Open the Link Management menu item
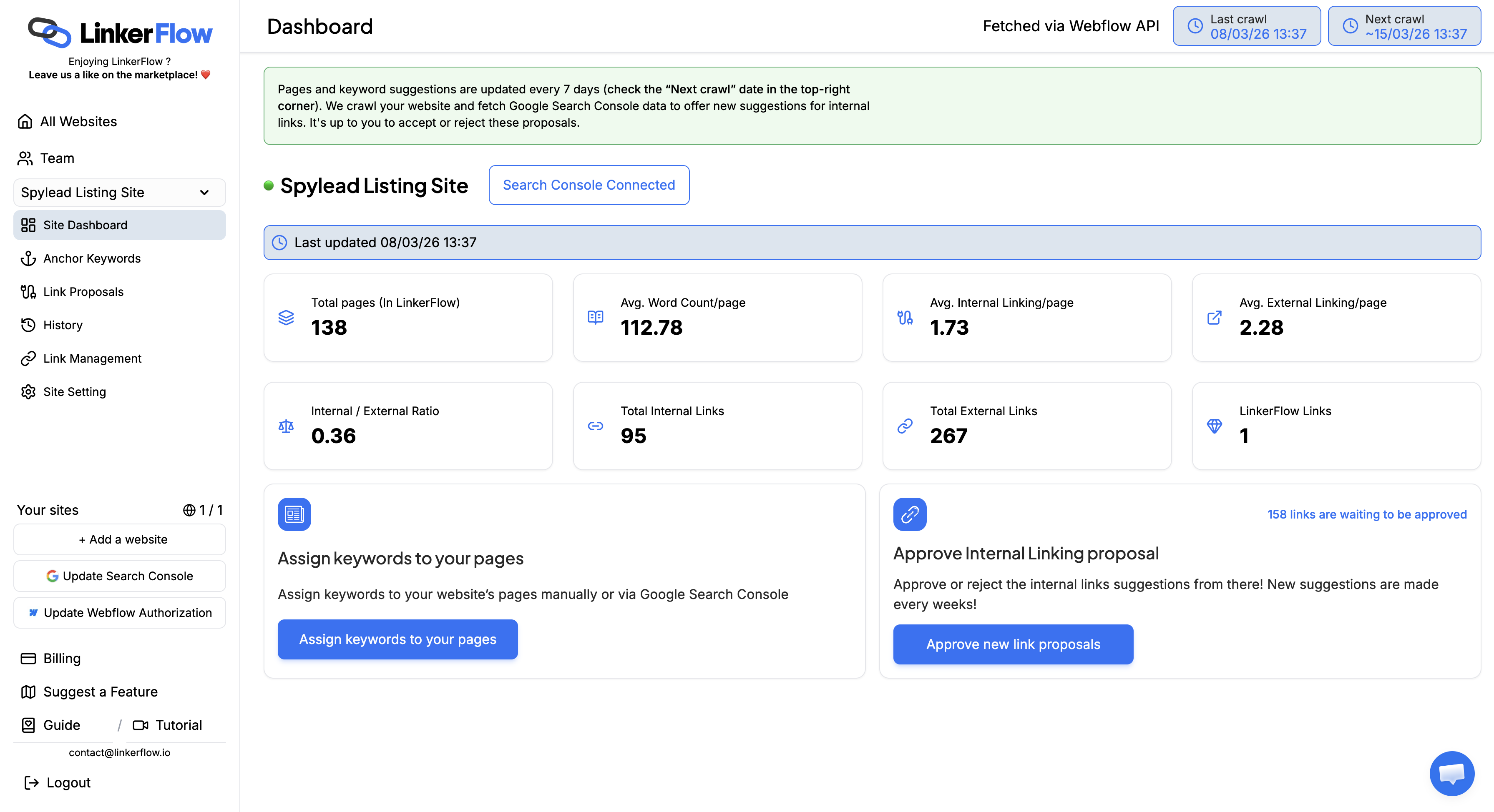1494x812 pixels. tap(92, 359)
